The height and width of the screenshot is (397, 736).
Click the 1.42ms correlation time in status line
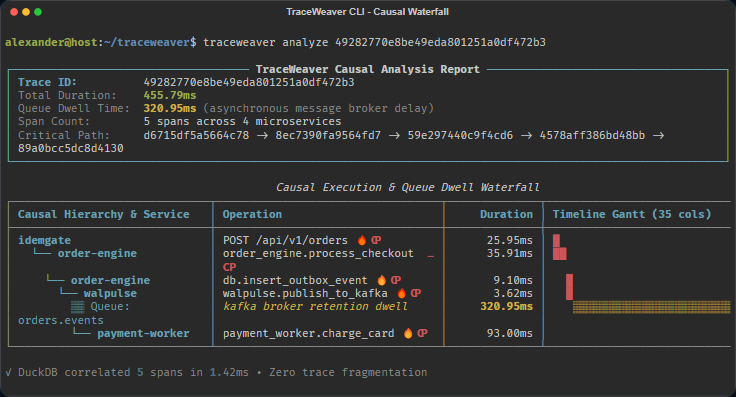point(229,373)
